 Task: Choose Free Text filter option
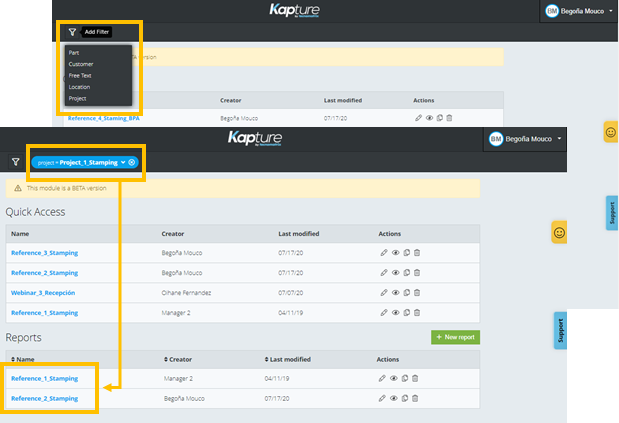pyautogui.click(x=80, y=75)
